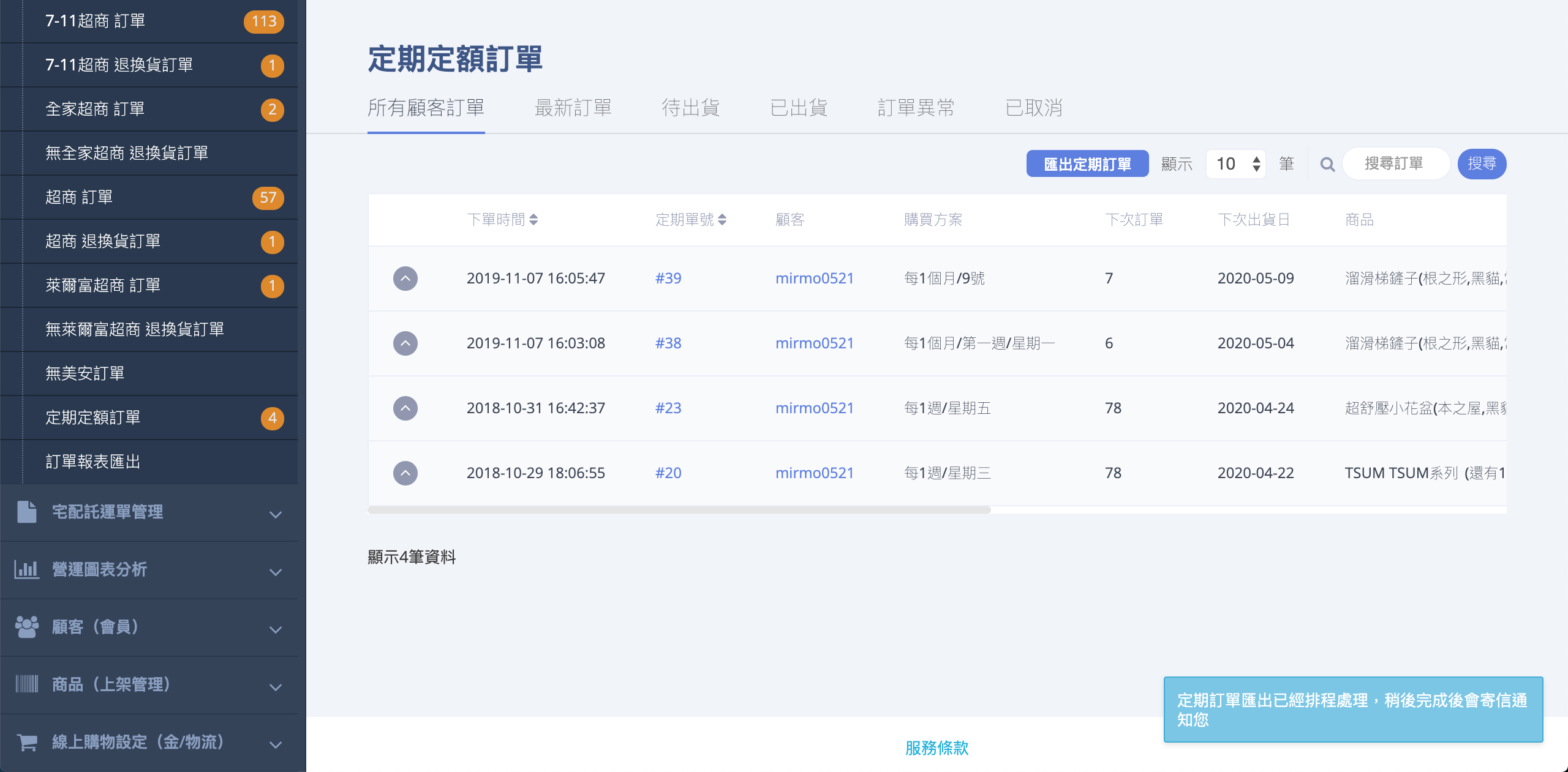Open 無萊爾富超商 退換貨訂單 in sidebar
This screenshot has width=1568, height=772.
point(149,330)
